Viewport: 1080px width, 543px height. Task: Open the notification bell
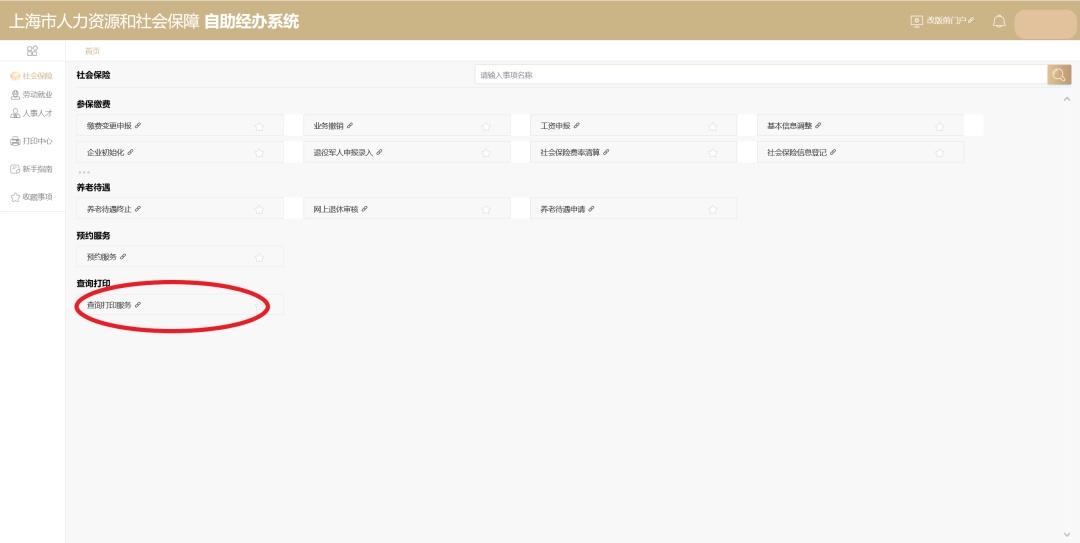pos(999,21)
